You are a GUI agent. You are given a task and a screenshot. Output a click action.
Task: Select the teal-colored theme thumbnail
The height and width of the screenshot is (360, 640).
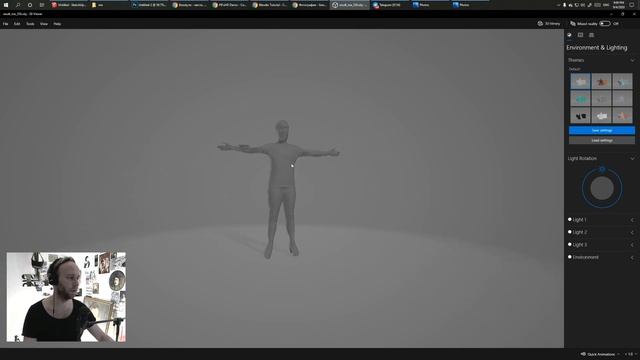tap(580, 98)
